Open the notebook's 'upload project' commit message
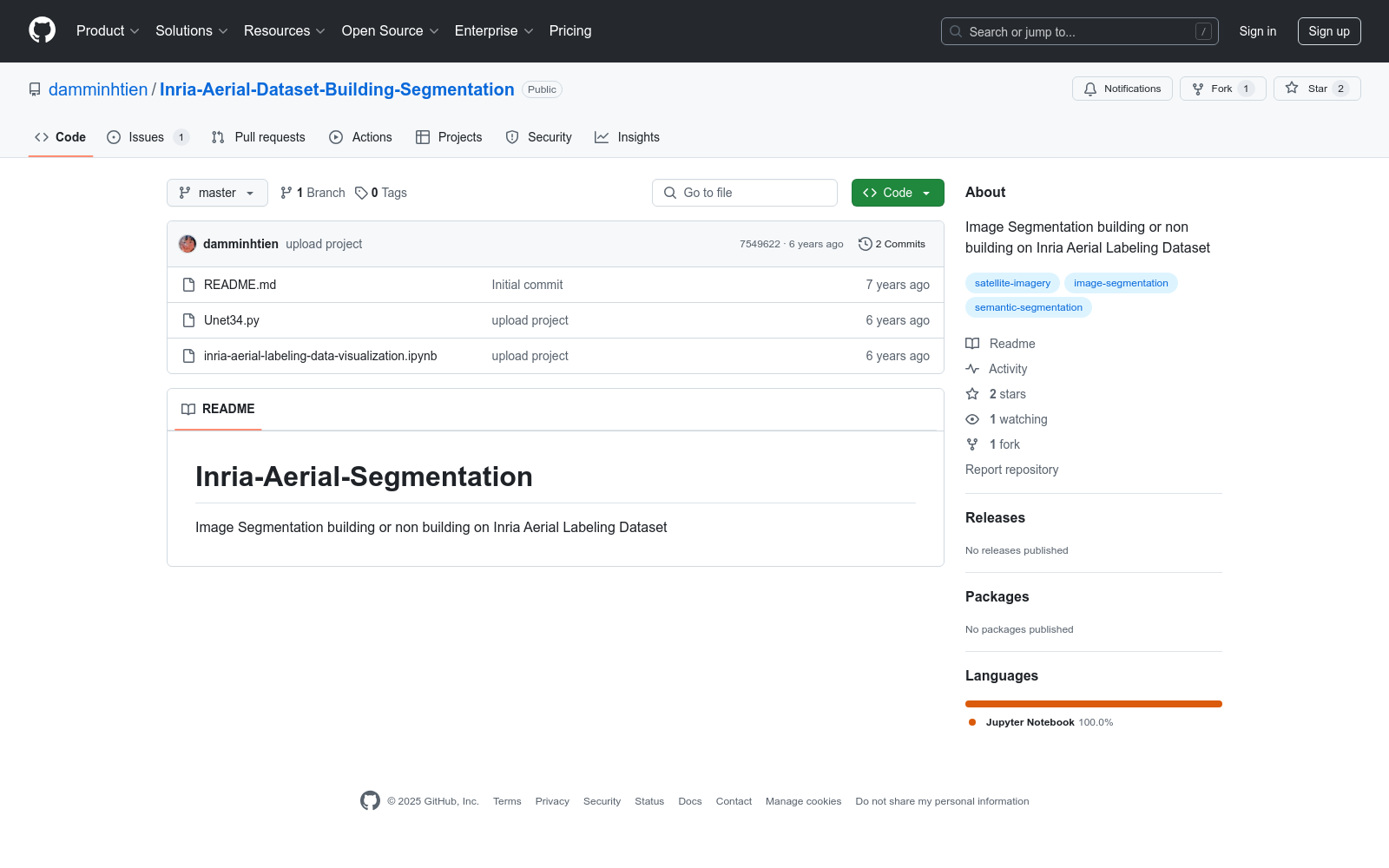 pyautogui.click(x=530, y=356)
